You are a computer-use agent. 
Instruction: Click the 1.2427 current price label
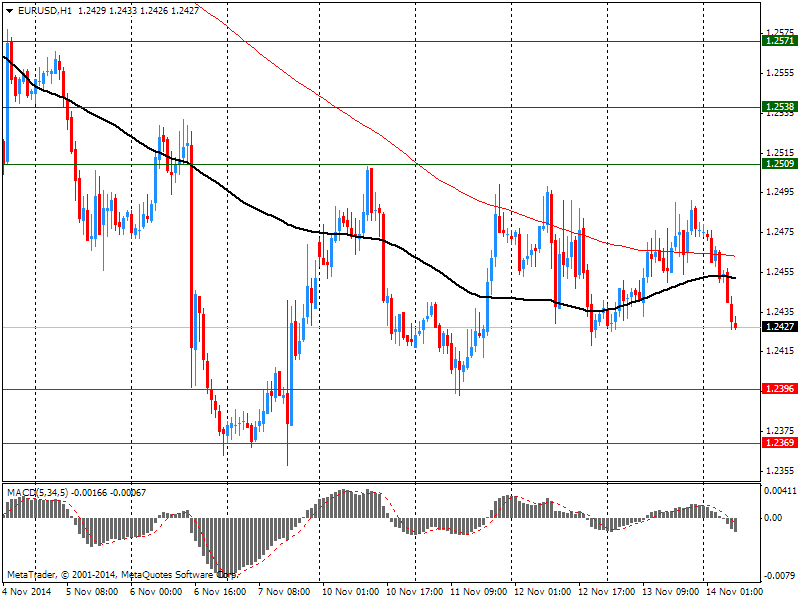[779, 327]
